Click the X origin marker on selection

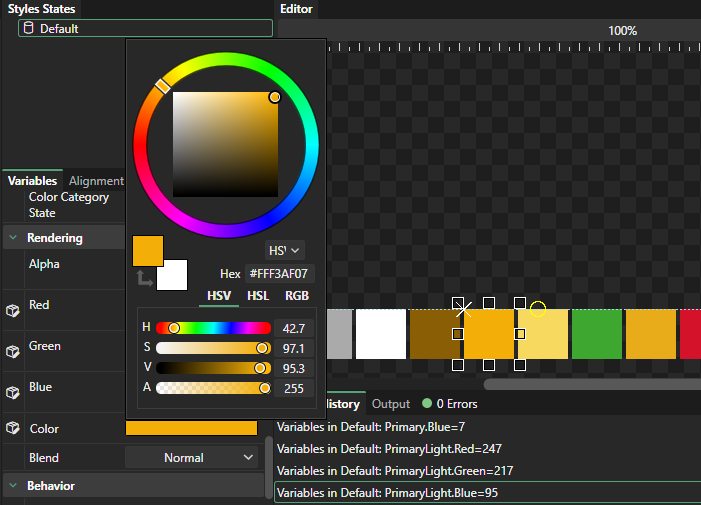(x=463, y=309)
